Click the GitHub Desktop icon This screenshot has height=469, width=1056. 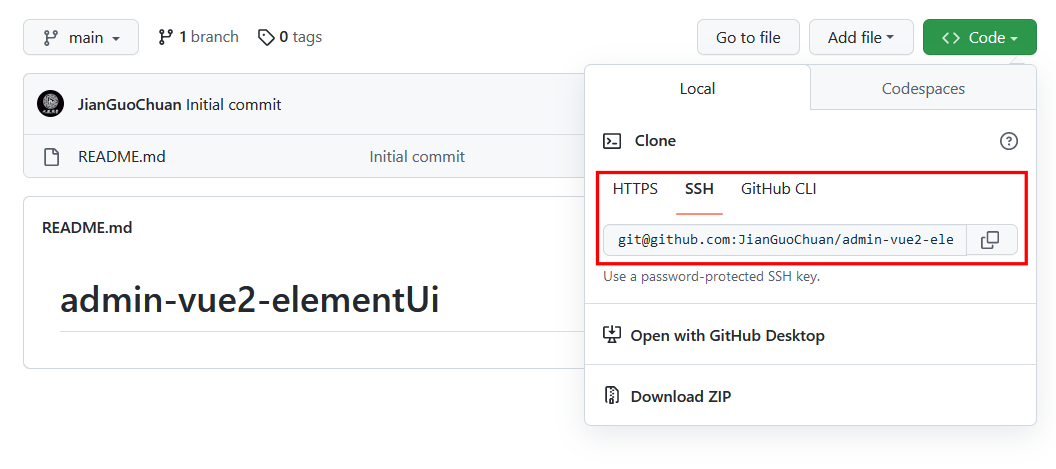612,335
